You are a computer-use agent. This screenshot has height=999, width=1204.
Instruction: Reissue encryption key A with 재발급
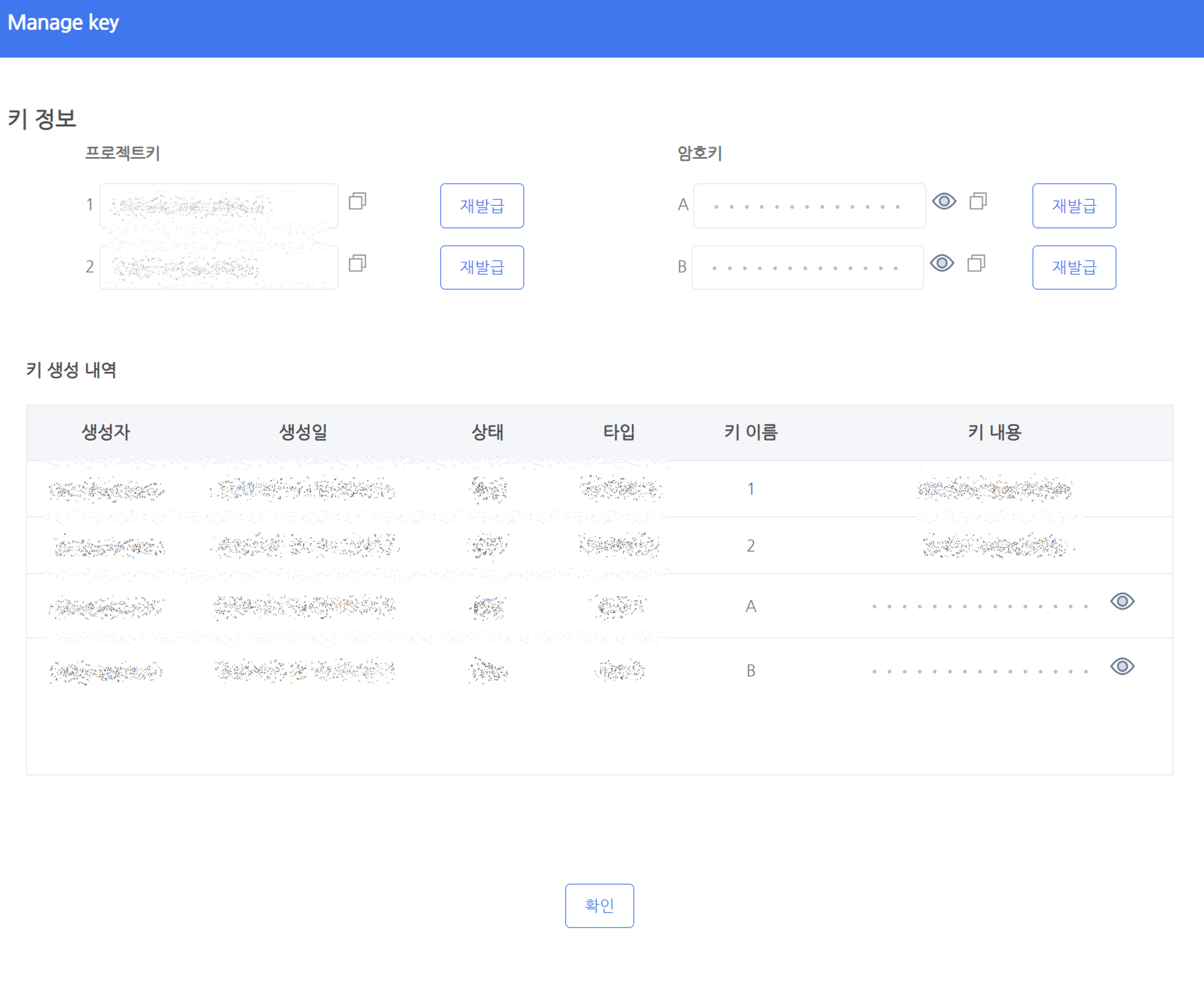coord(1074,206)
